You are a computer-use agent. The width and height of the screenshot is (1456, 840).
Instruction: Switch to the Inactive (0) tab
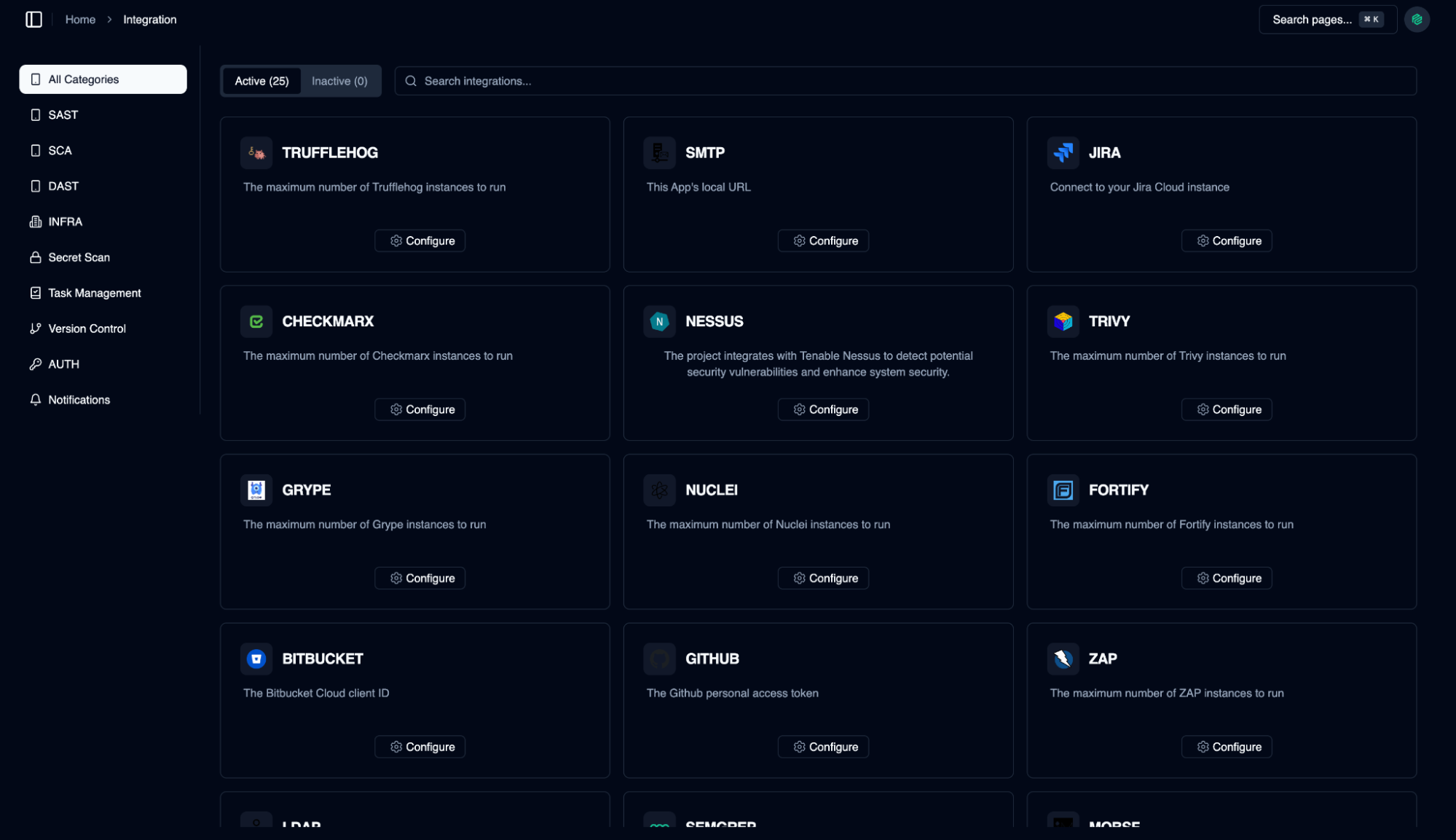click(339, 81)
